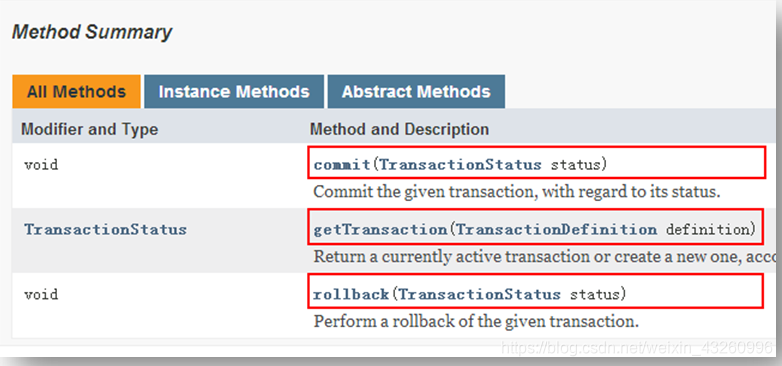Click the Method and Description column header

[399, 129]
